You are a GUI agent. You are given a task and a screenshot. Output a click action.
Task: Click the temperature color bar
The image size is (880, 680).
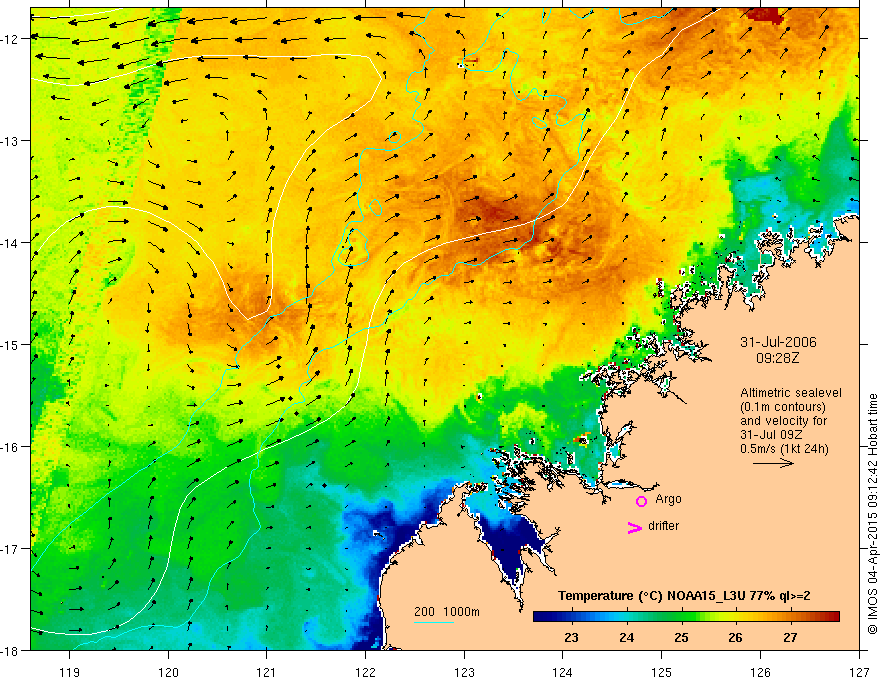pyautogui.click(x=686, y=617)
